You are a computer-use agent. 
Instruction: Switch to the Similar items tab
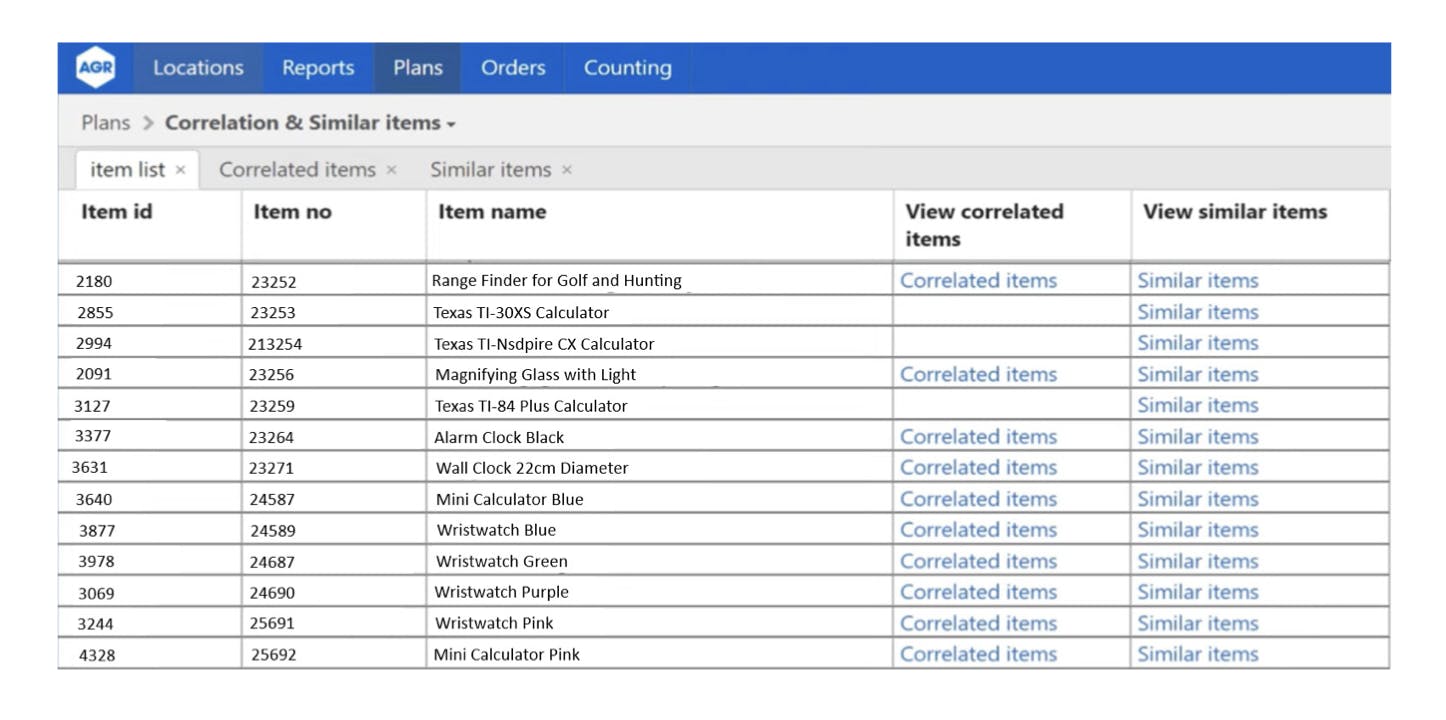(490, 170)
